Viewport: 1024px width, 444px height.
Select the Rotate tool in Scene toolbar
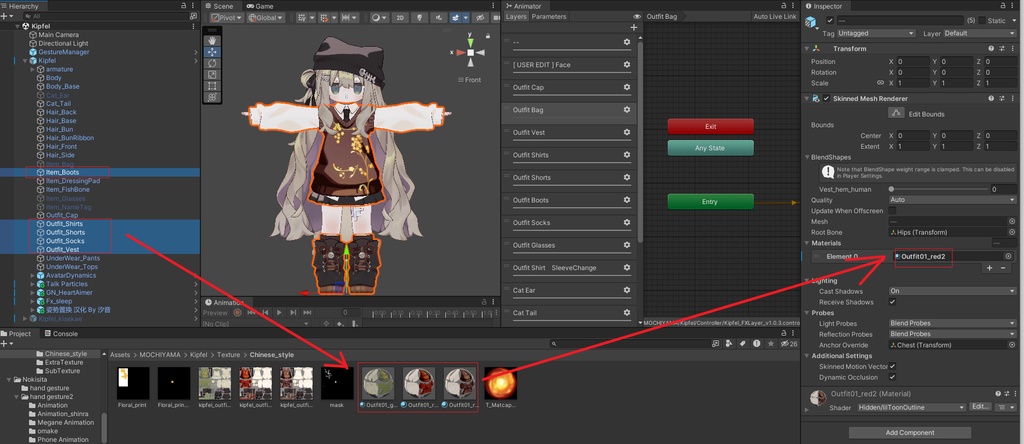pos(212,63)
